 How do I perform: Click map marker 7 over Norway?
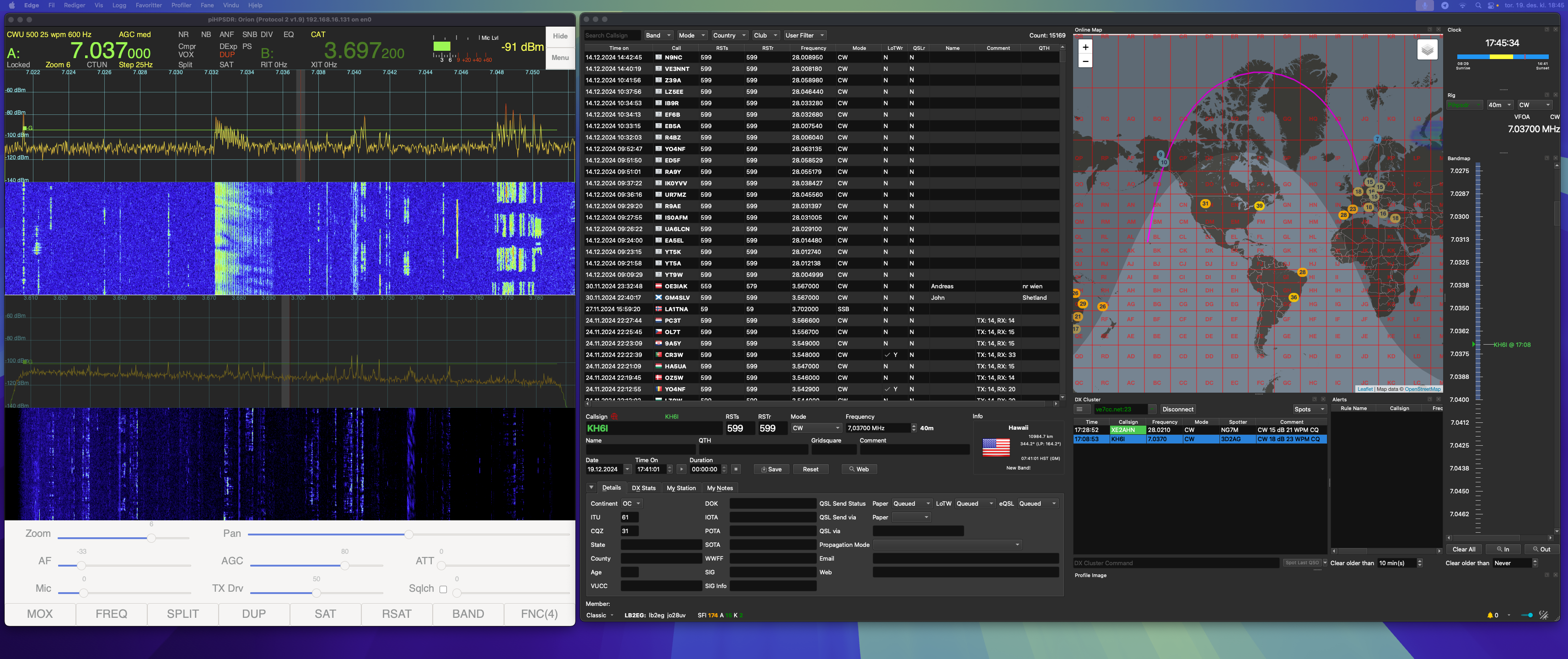pos(1377,140)
